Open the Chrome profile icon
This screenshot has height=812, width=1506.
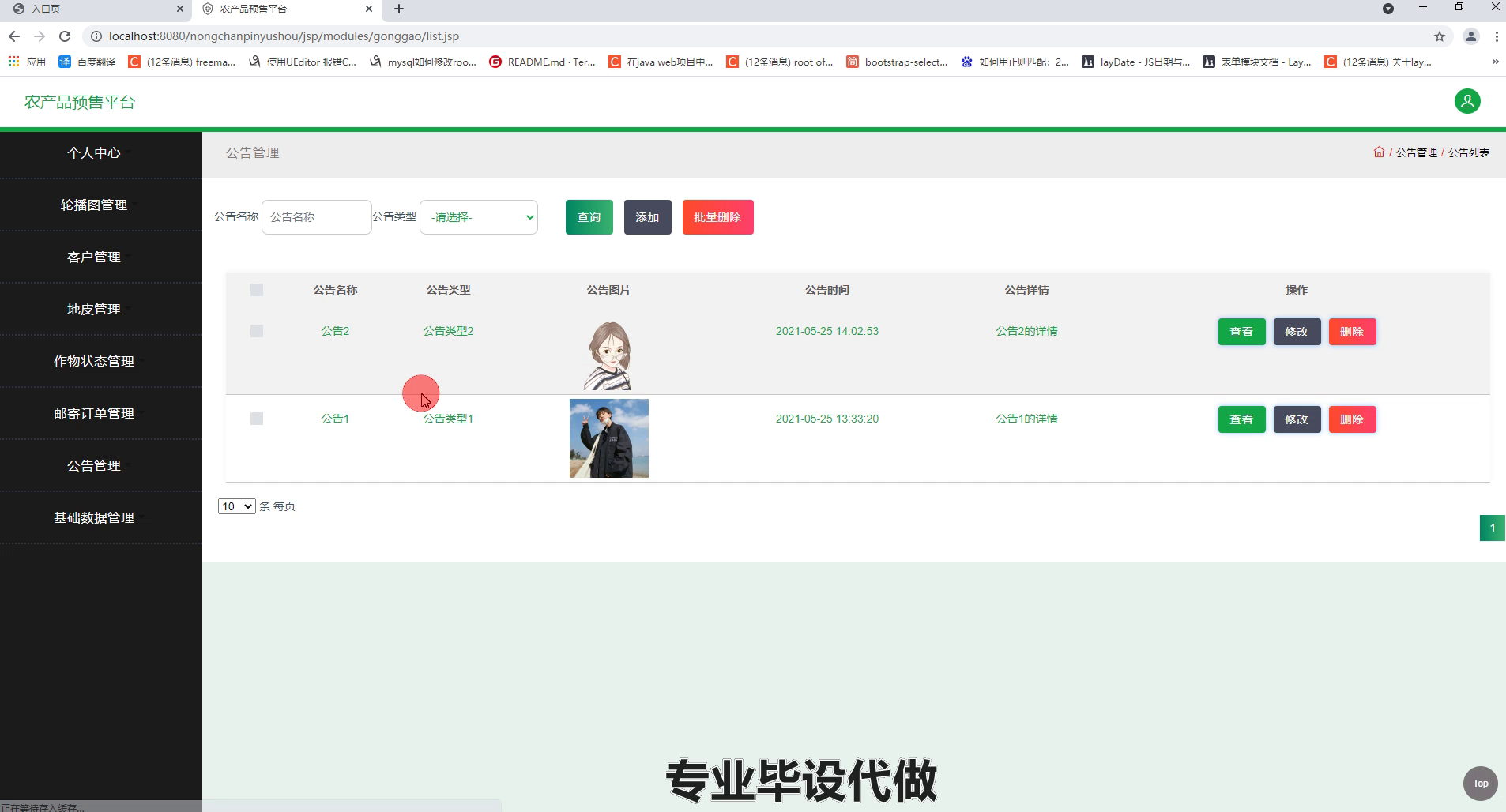1470,36
